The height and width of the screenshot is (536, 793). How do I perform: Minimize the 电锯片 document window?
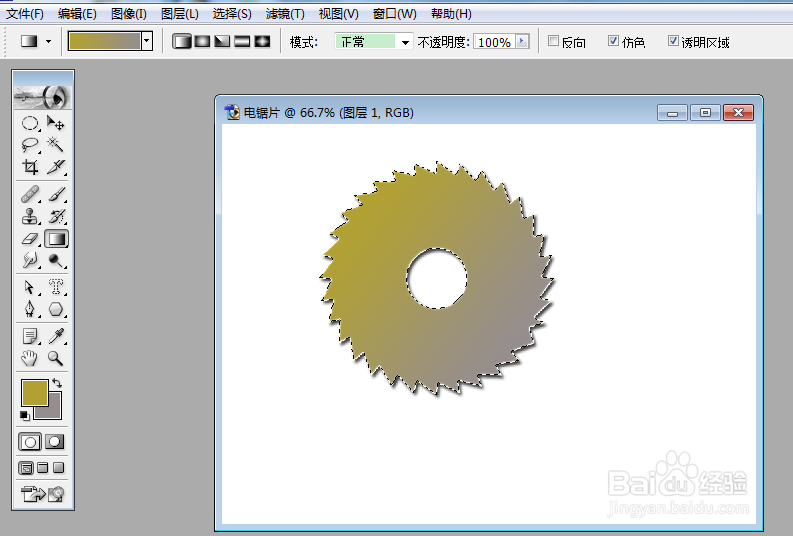[673, 112]
